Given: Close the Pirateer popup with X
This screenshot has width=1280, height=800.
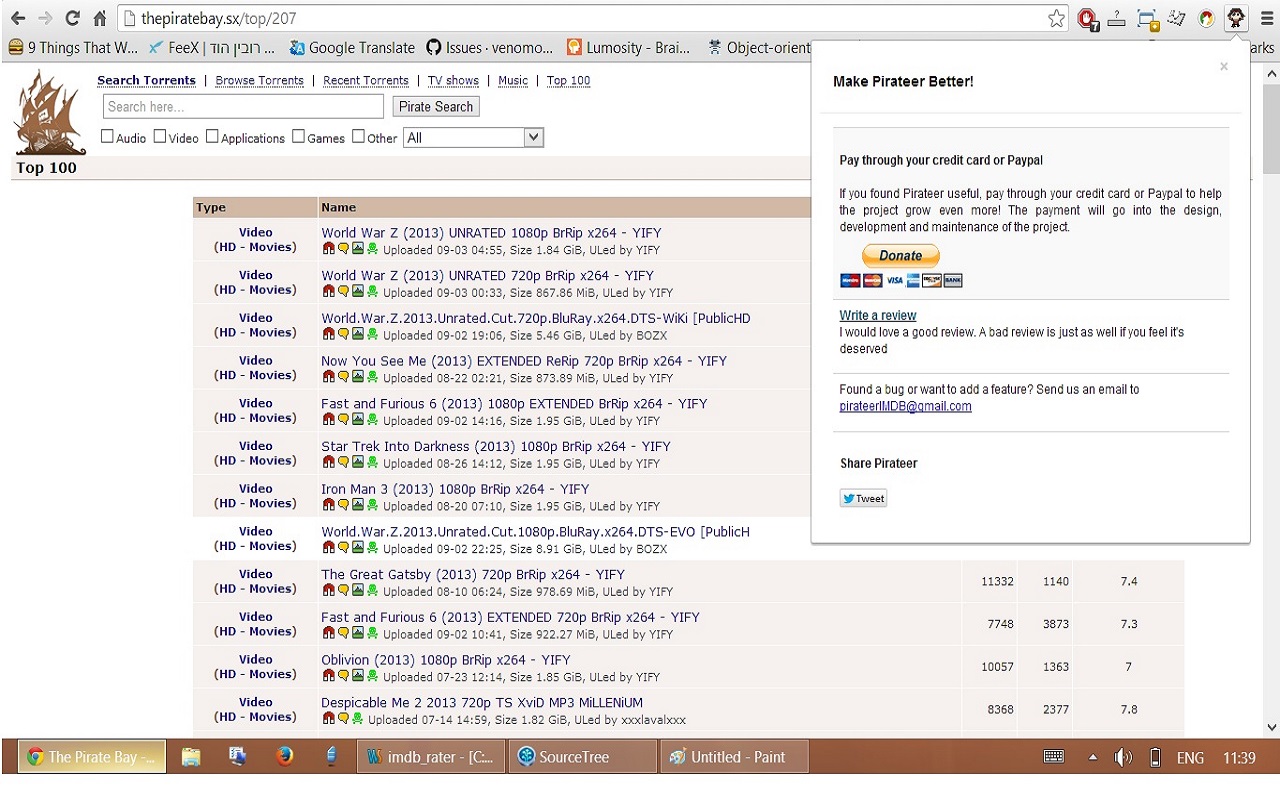Looking at the screenshot, I should [x=1223, y=67].
